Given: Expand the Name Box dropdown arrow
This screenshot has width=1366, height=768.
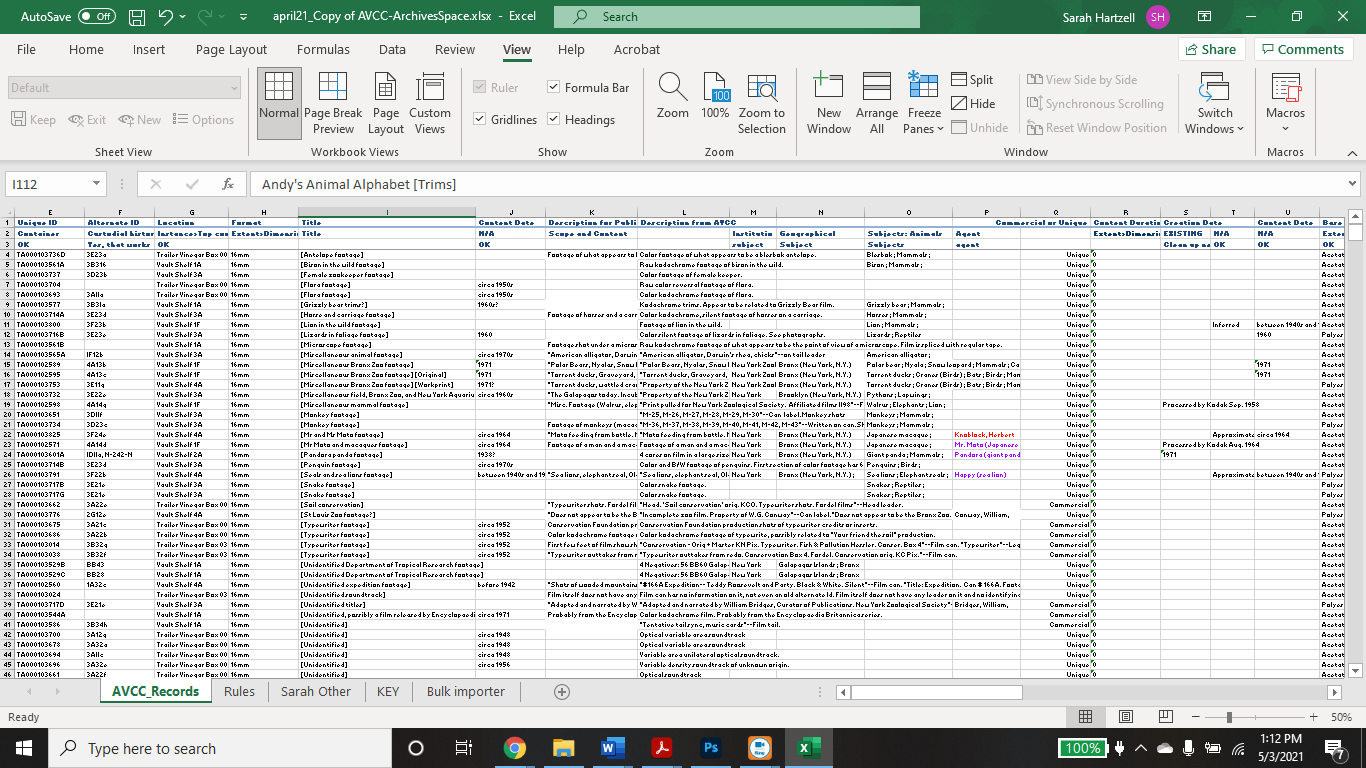Looking at the screenshot, I should pyautogui.click(x=96, y=184).
